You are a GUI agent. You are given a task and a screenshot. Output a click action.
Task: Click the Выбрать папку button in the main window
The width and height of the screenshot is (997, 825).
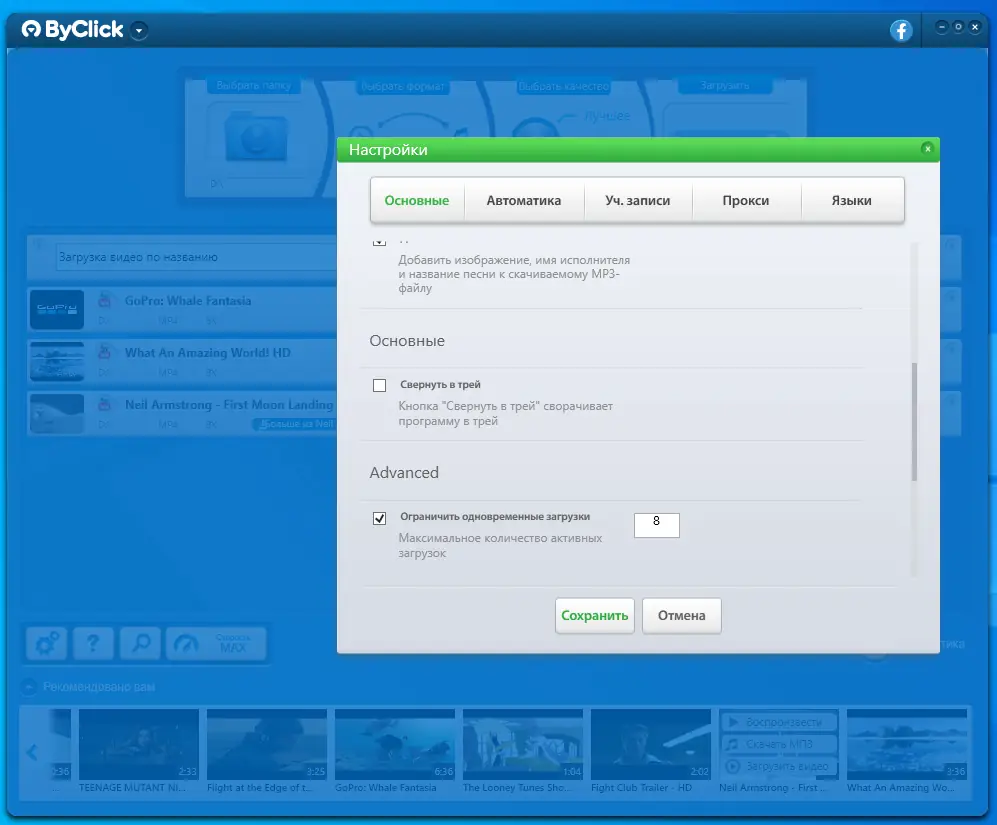tap(254, 85)
